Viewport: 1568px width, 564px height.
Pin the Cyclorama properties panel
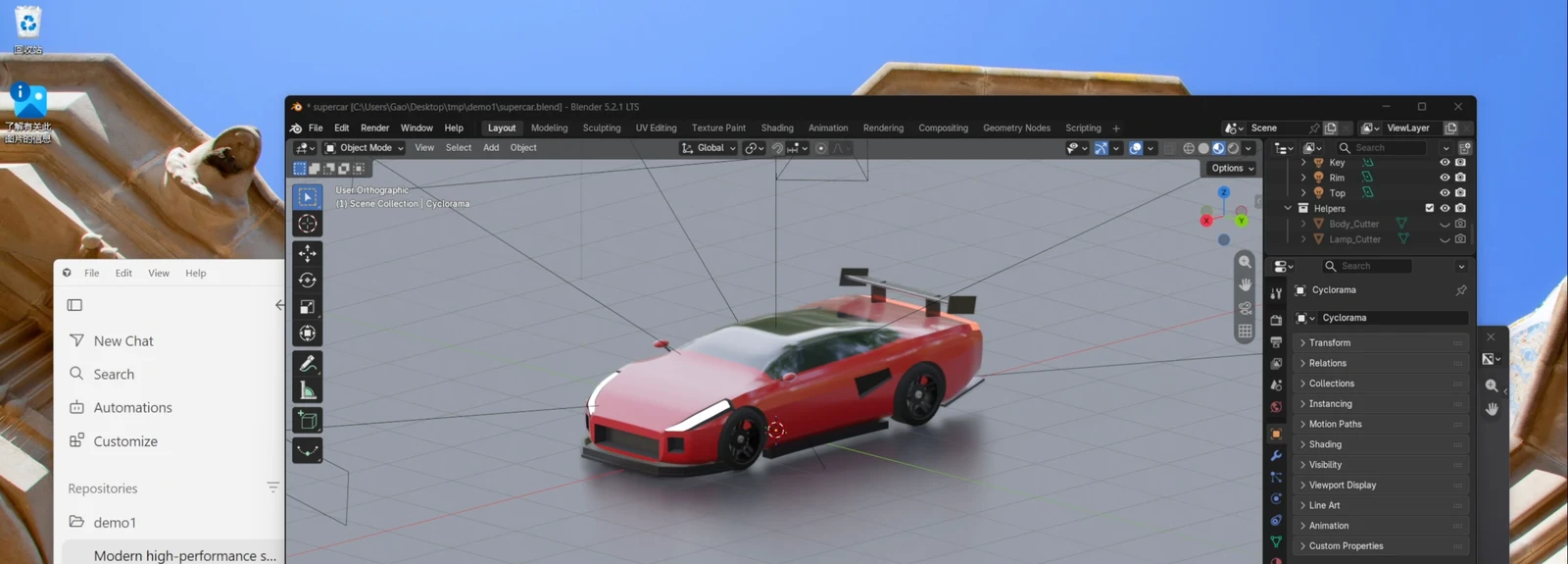(x=1461, y=290)
